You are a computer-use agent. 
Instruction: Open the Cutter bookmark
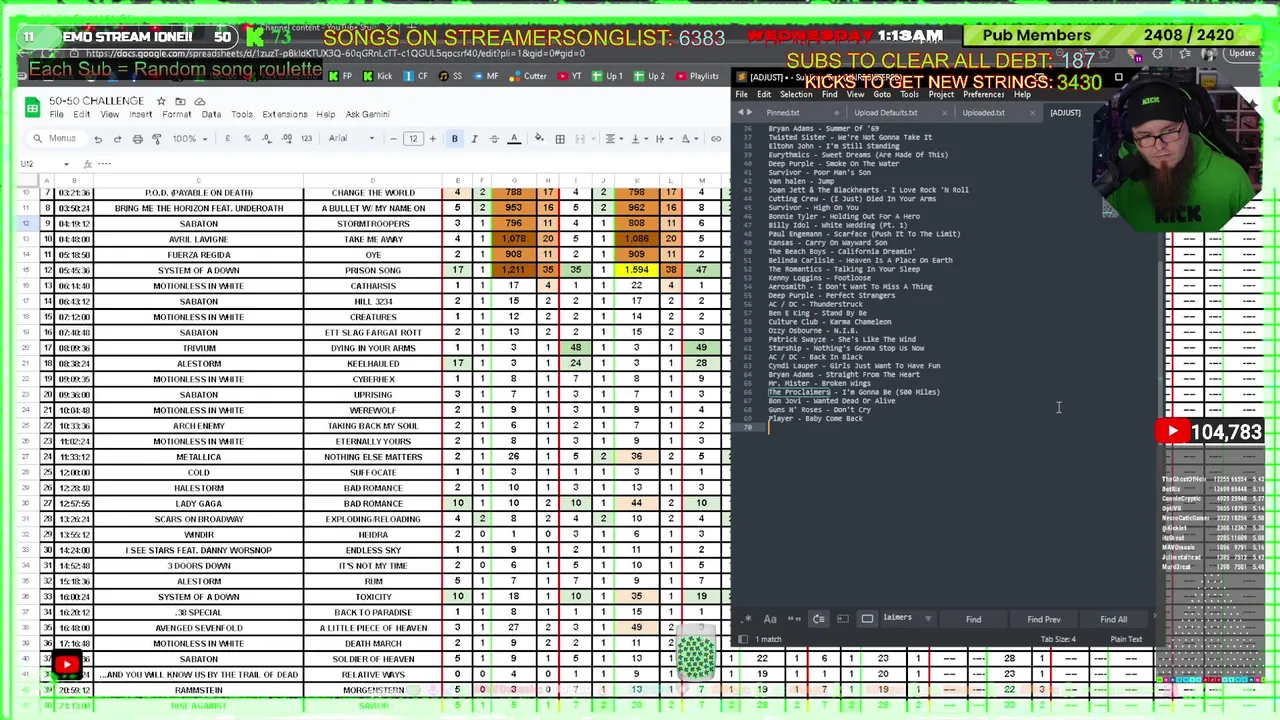(528, 76)
